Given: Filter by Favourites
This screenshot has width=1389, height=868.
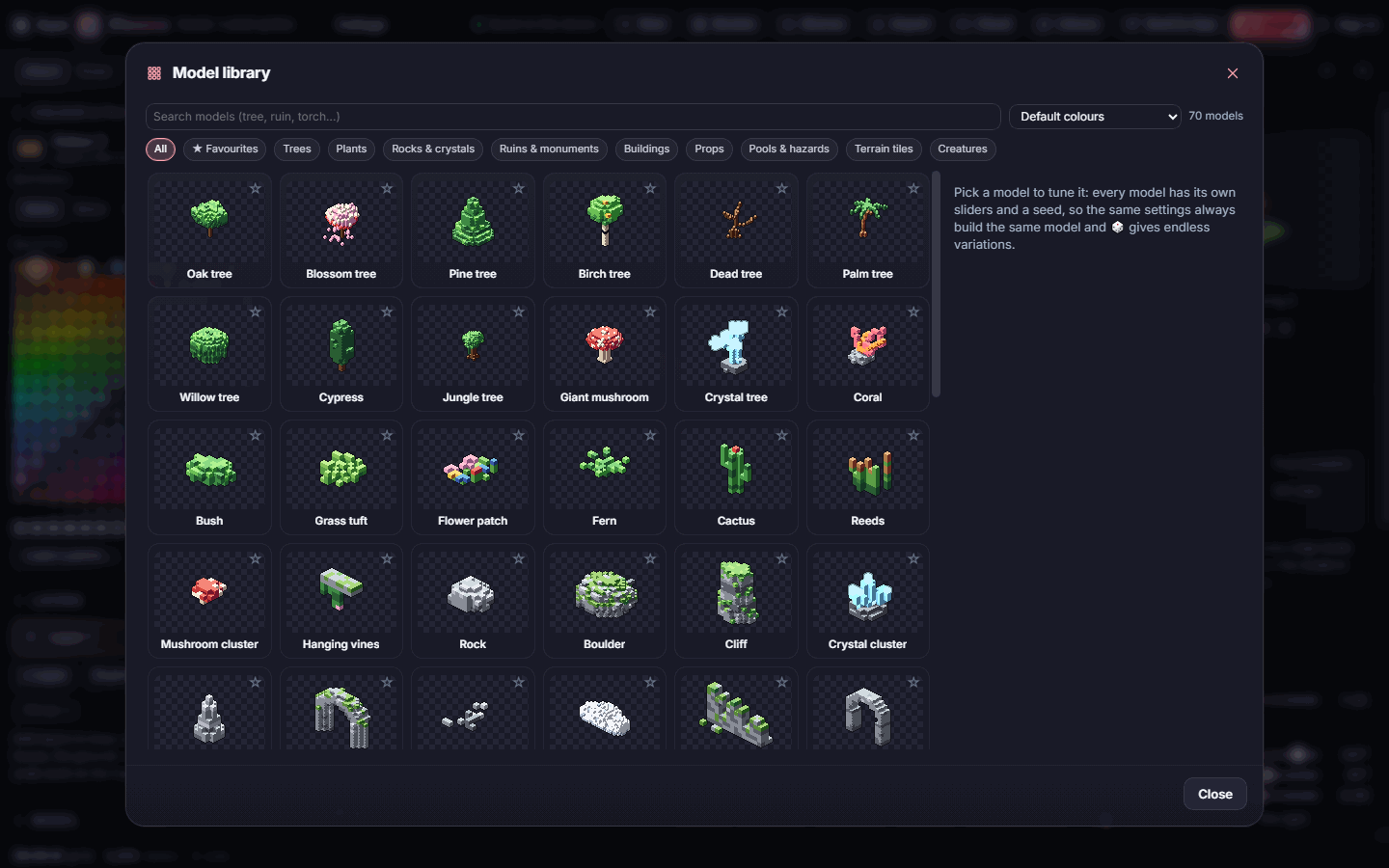Looking at the screenshot, I should pyautogui.click(x=225, y=149).
